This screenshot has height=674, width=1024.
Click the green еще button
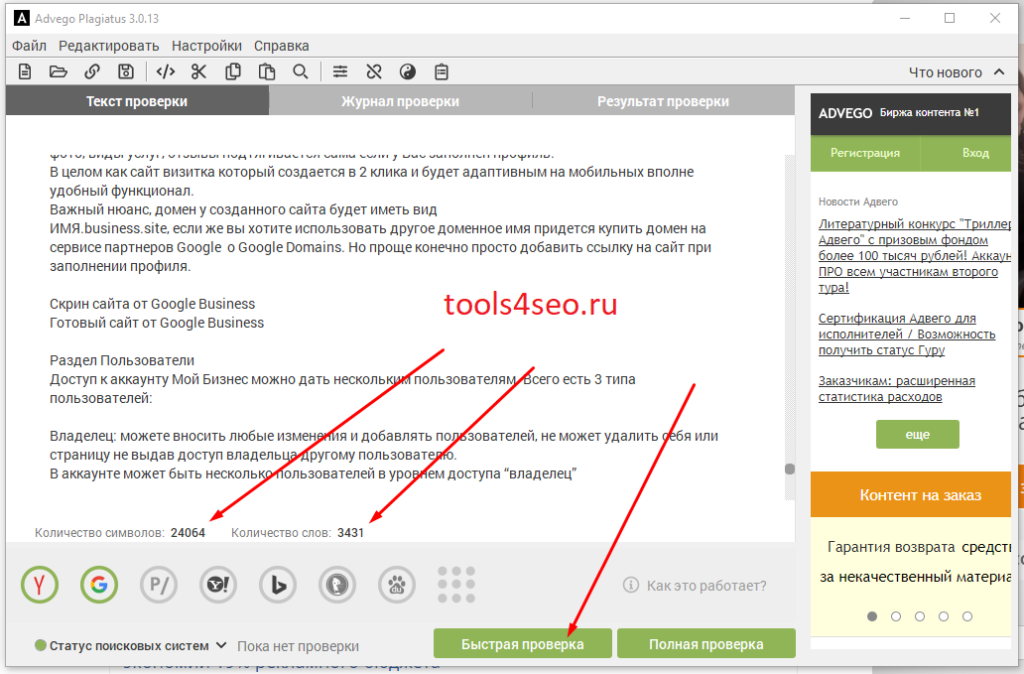(x=918, y=434)
